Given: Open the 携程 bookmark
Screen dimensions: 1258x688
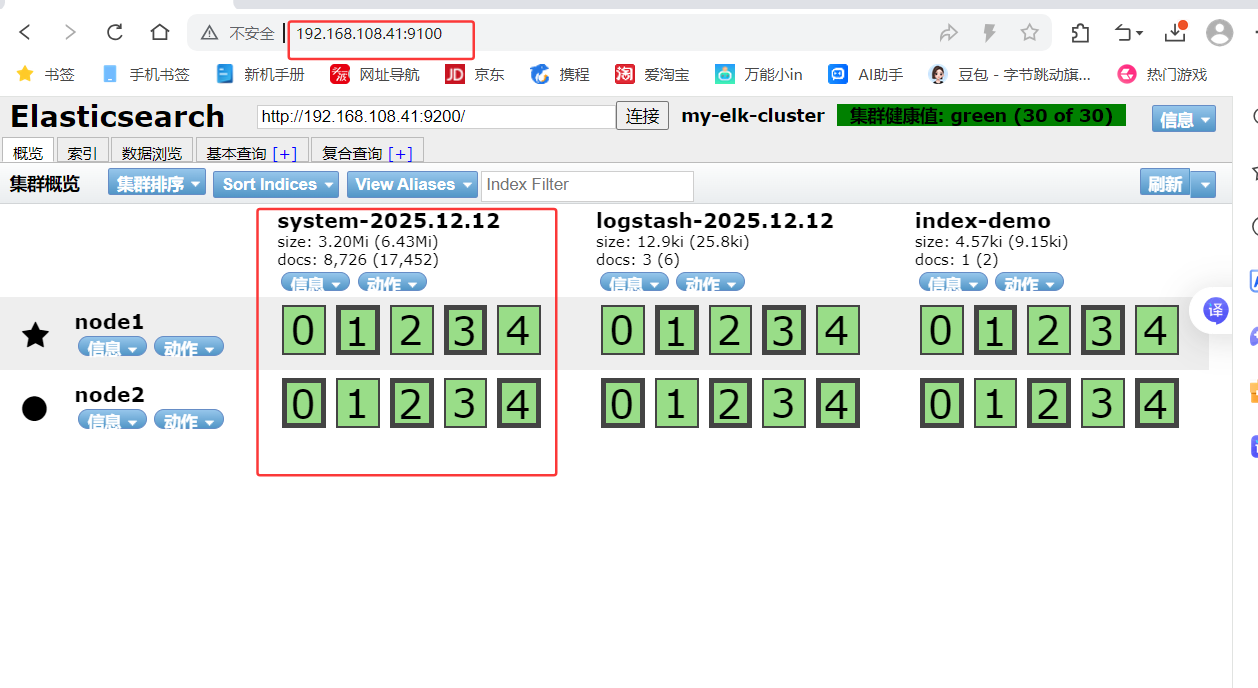Looking at the screenshot, I should 560,74.
